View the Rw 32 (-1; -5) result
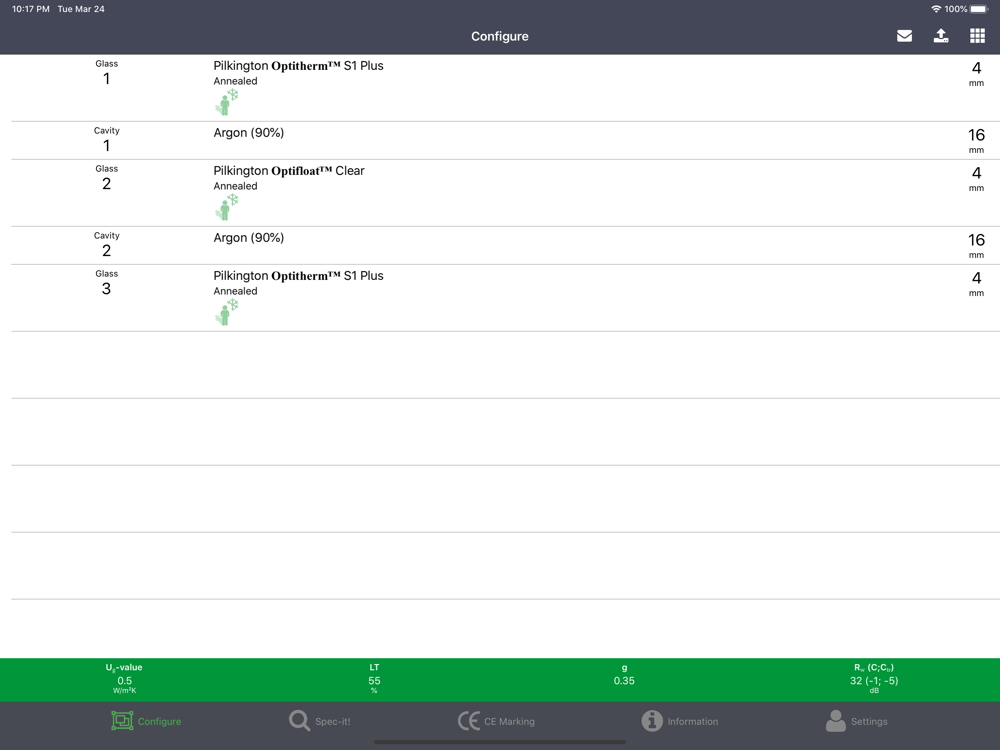1000x750 pixels. (x=874, y=680)
